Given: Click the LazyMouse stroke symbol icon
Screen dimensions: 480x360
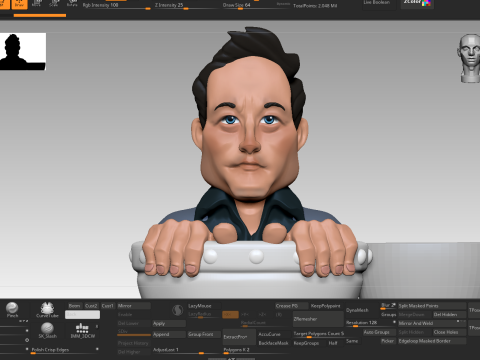Looking at the screenshot, I should (177, 310).
